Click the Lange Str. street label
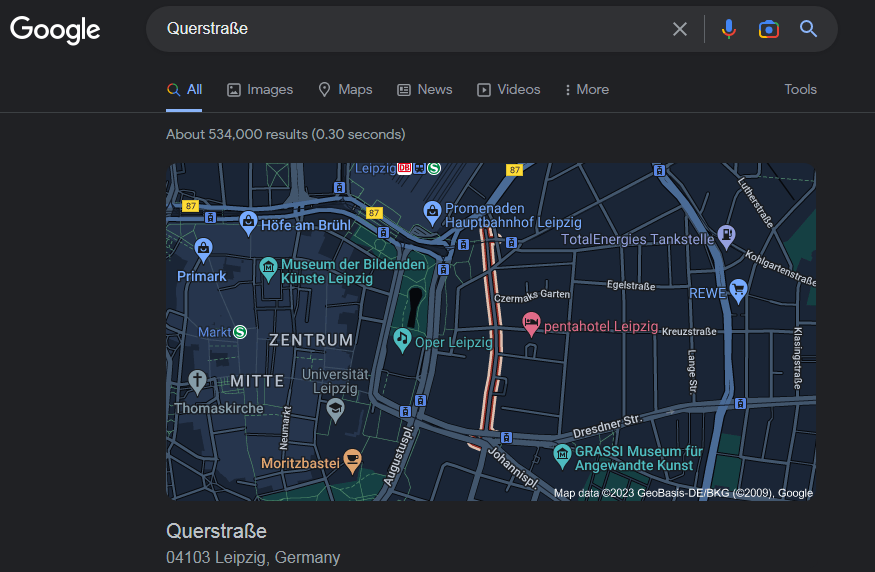Image resolution: width=875 pixels, height=572 pixels. pos(693,371)
